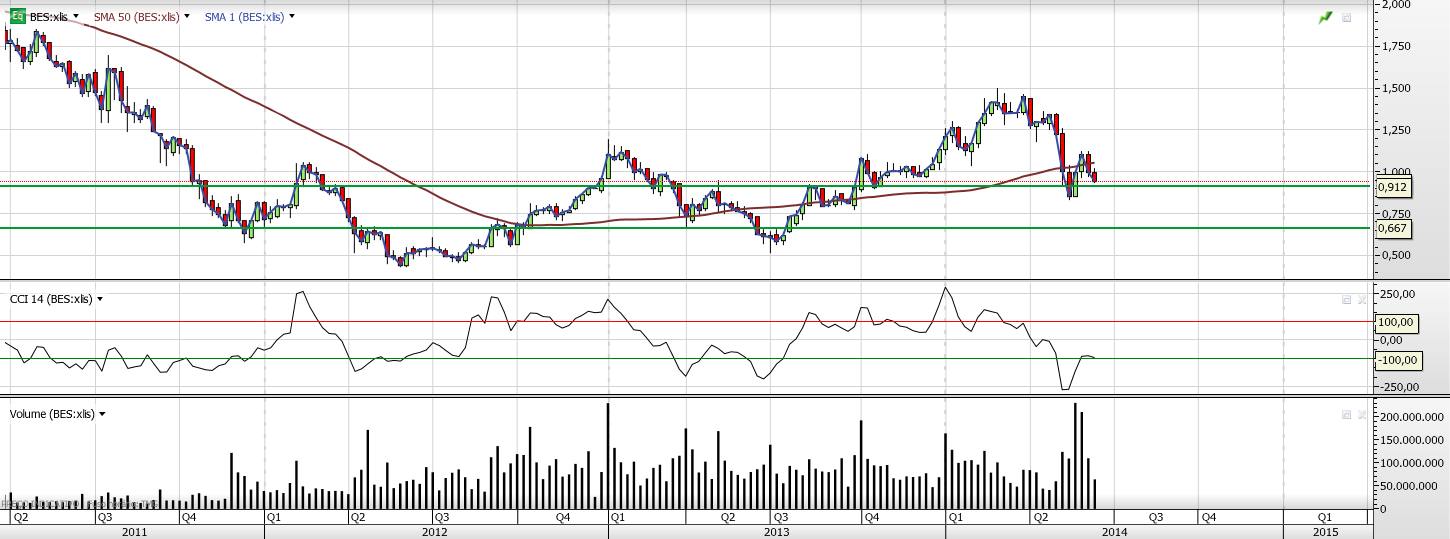Open the CCI 14 dropdown arrow
Viewport: 1450px width, 539px height.
100,299
